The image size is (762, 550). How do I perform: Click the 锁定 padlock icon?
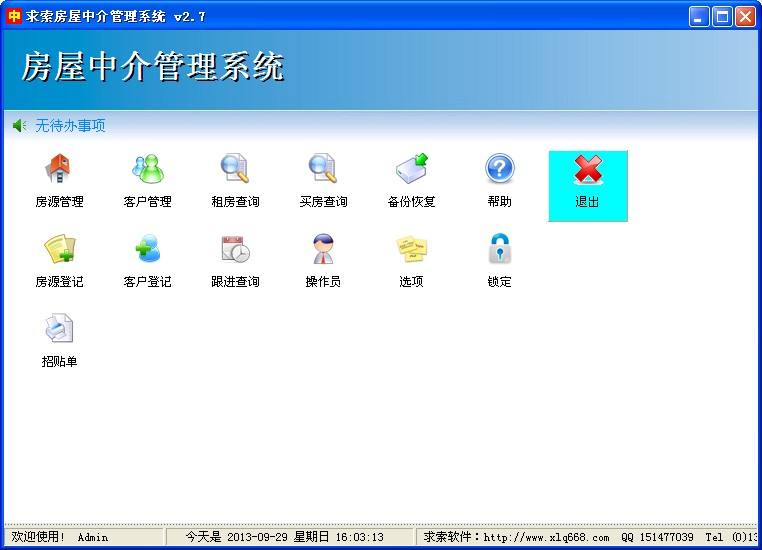(499, 248)
